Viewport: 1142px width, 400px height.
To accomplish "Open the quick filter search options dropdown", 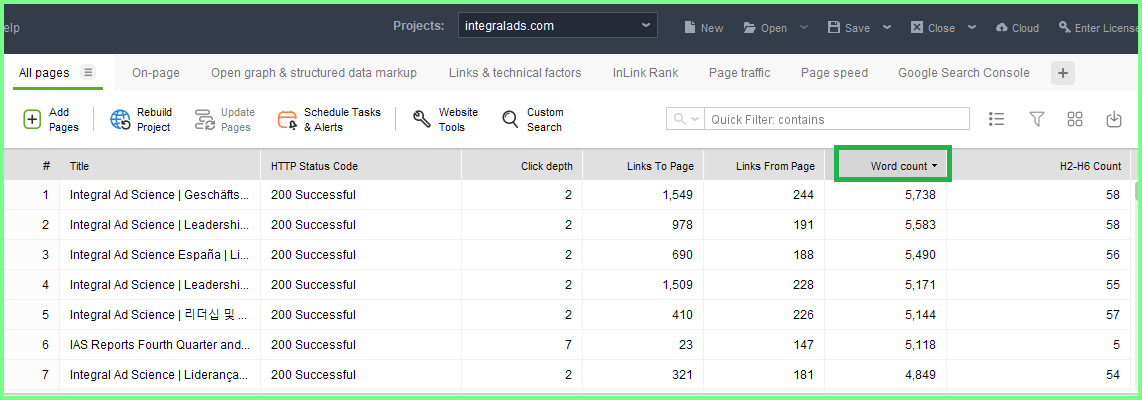I will click(x=686, y=119).
